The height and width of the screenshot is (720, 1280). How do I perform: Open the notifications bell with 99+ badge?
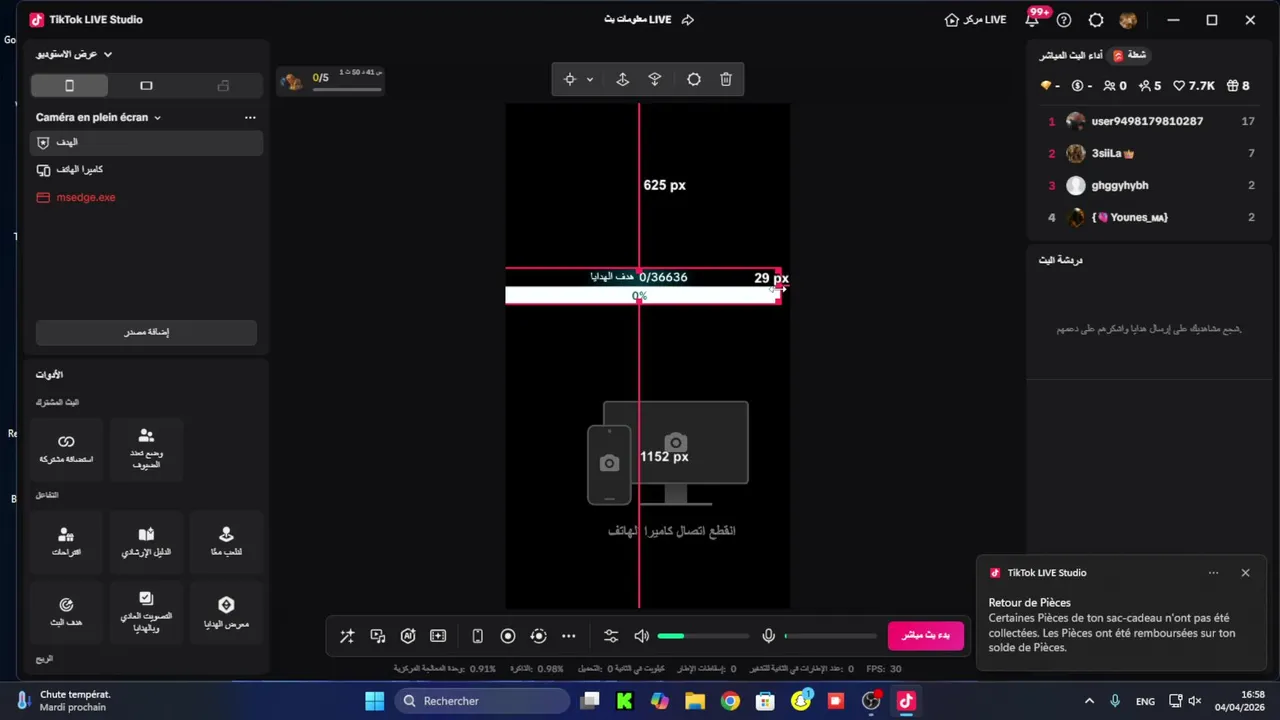coord(1033,19)
